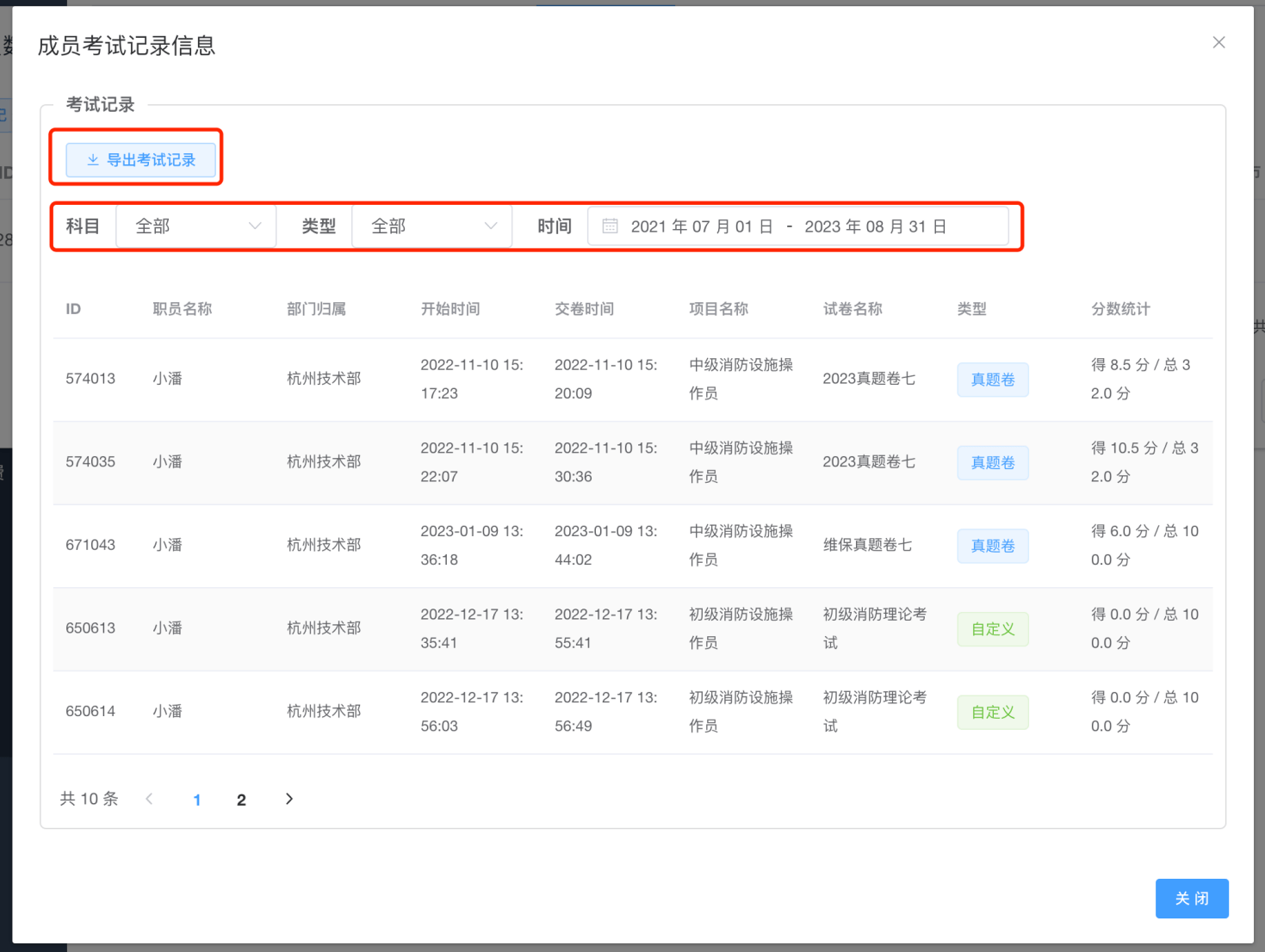Click the 自定义 tag for record 650613

(x=993, y=629)
